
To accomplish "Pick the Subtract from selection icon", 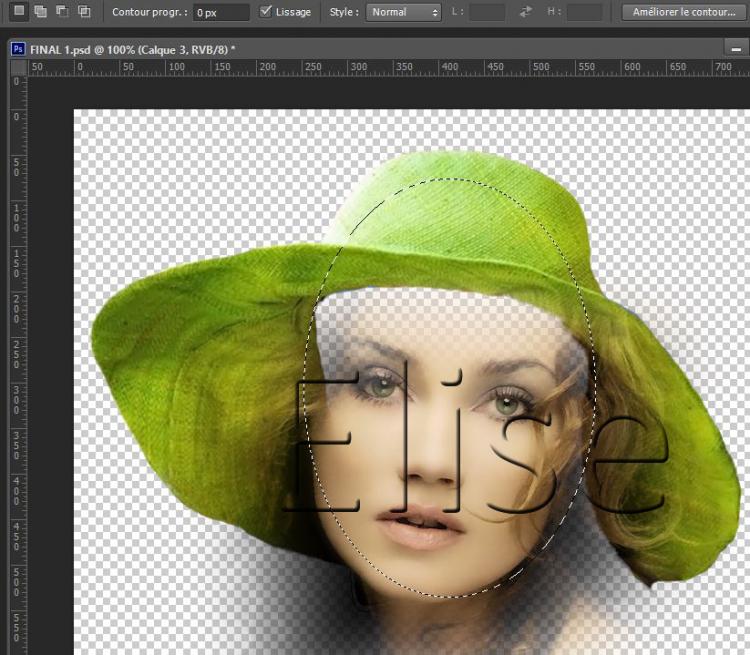I will tap(62, 12).
